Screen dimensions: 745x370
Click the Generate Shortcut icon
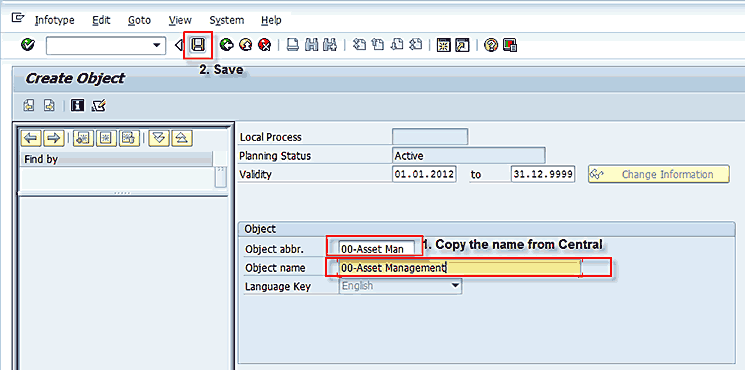click(462, 45)
